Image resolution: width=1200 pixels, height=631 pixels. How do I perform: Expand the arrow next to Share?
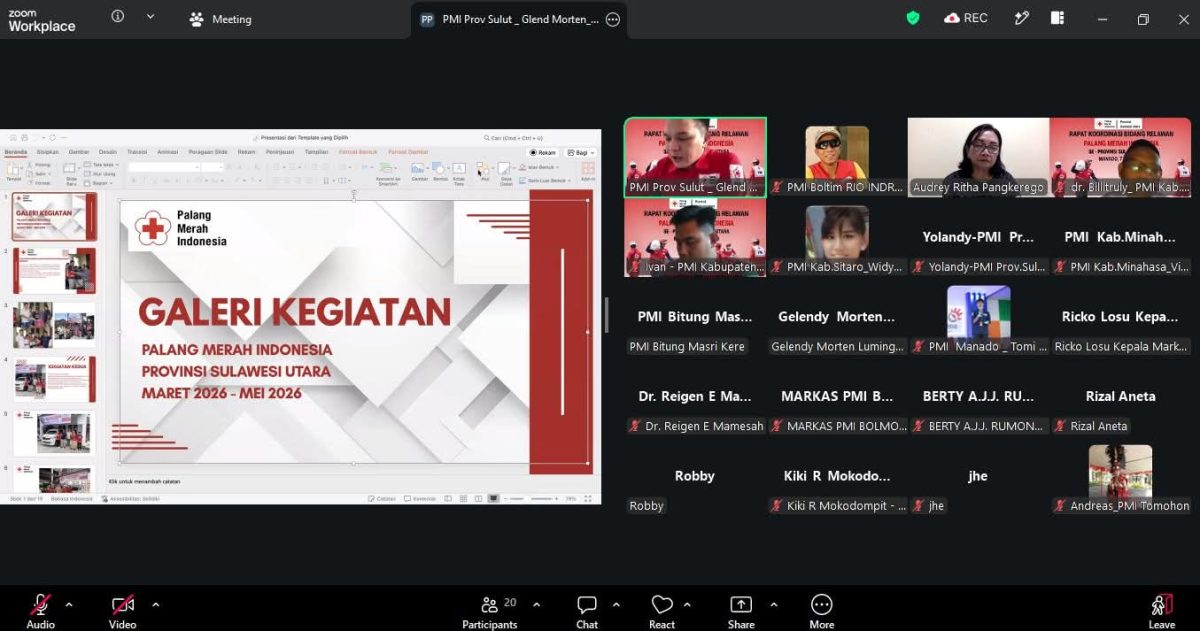(x=773, y=604)
